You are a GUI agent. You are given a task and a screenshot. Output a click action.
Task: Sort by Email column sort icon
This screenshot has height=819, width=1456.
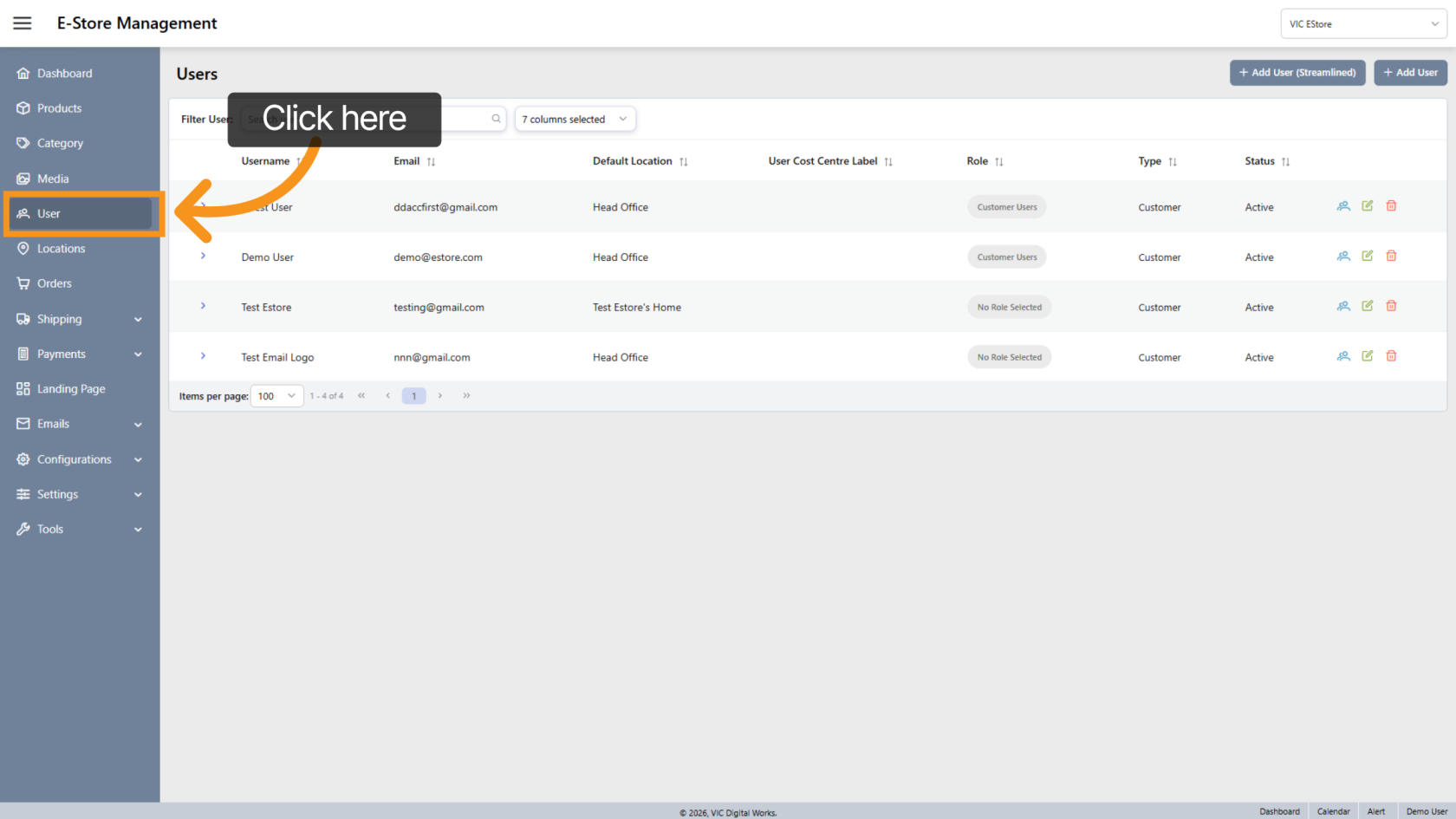tap(431, 162)
